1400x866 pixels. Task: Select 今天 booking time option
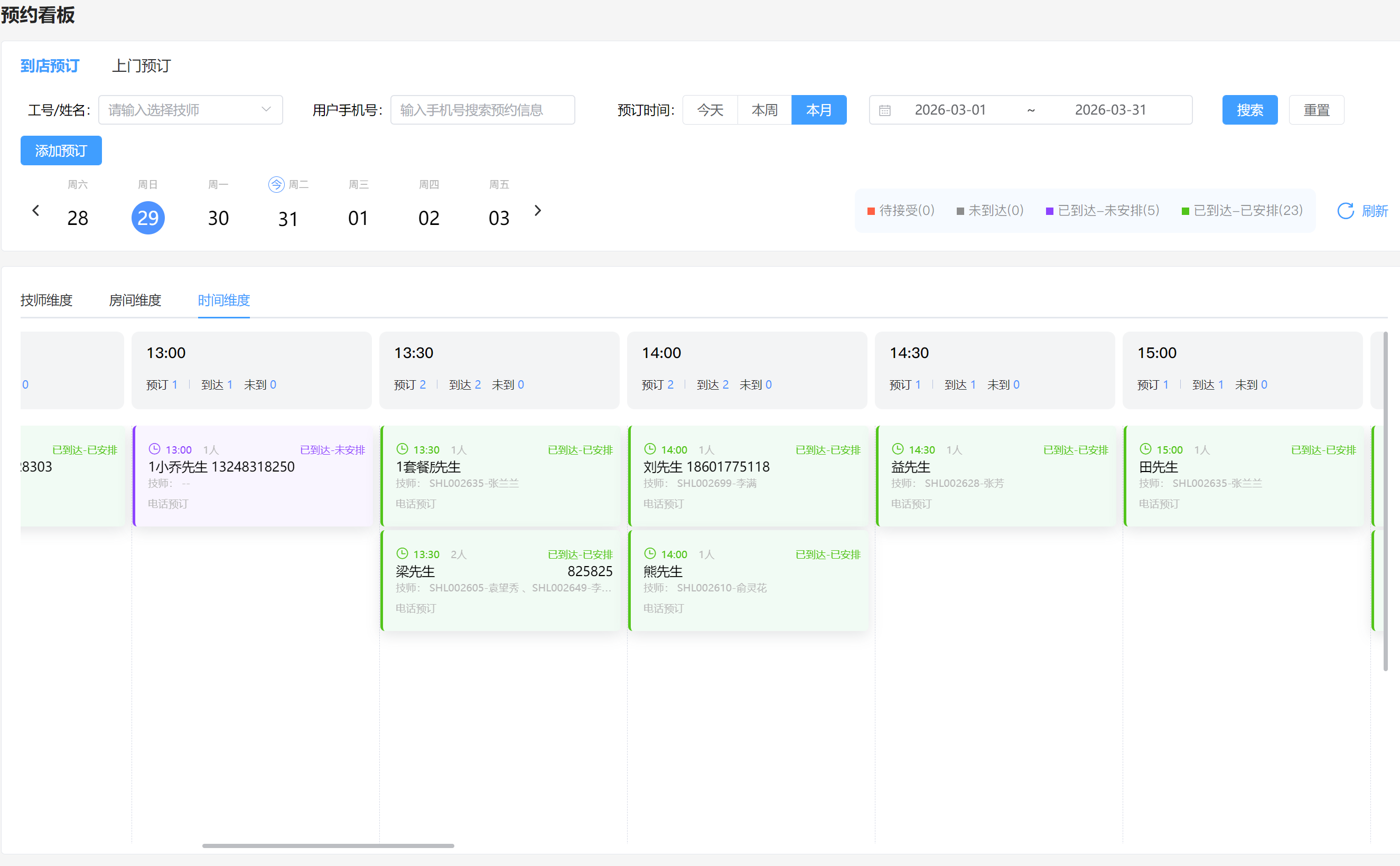tap(710, 110)
